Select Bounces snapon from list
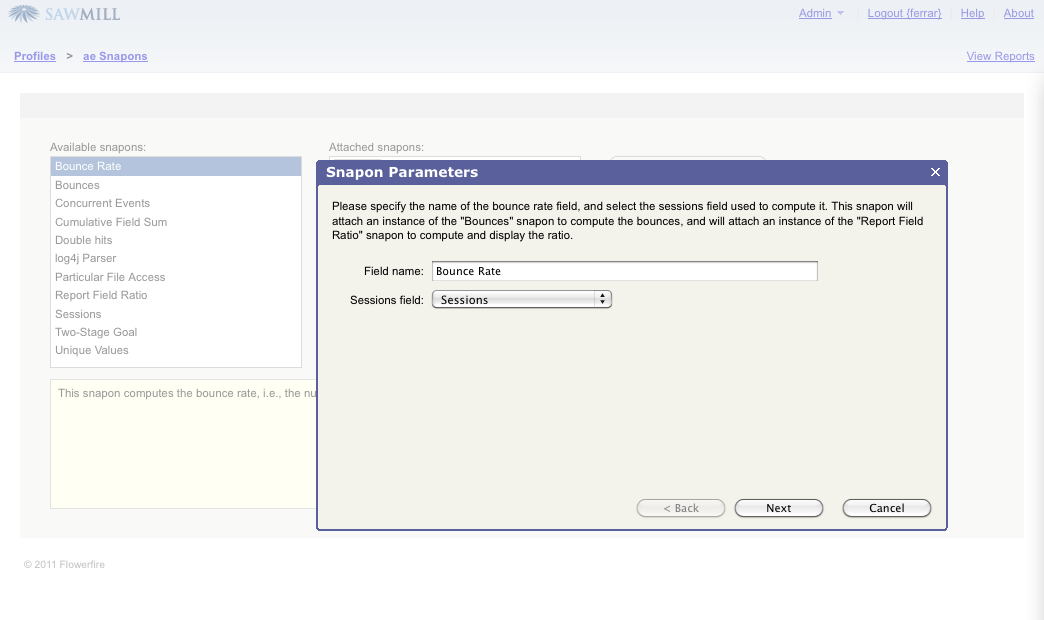The height and width of the screenshot is (620, 1044). [77, 185]
